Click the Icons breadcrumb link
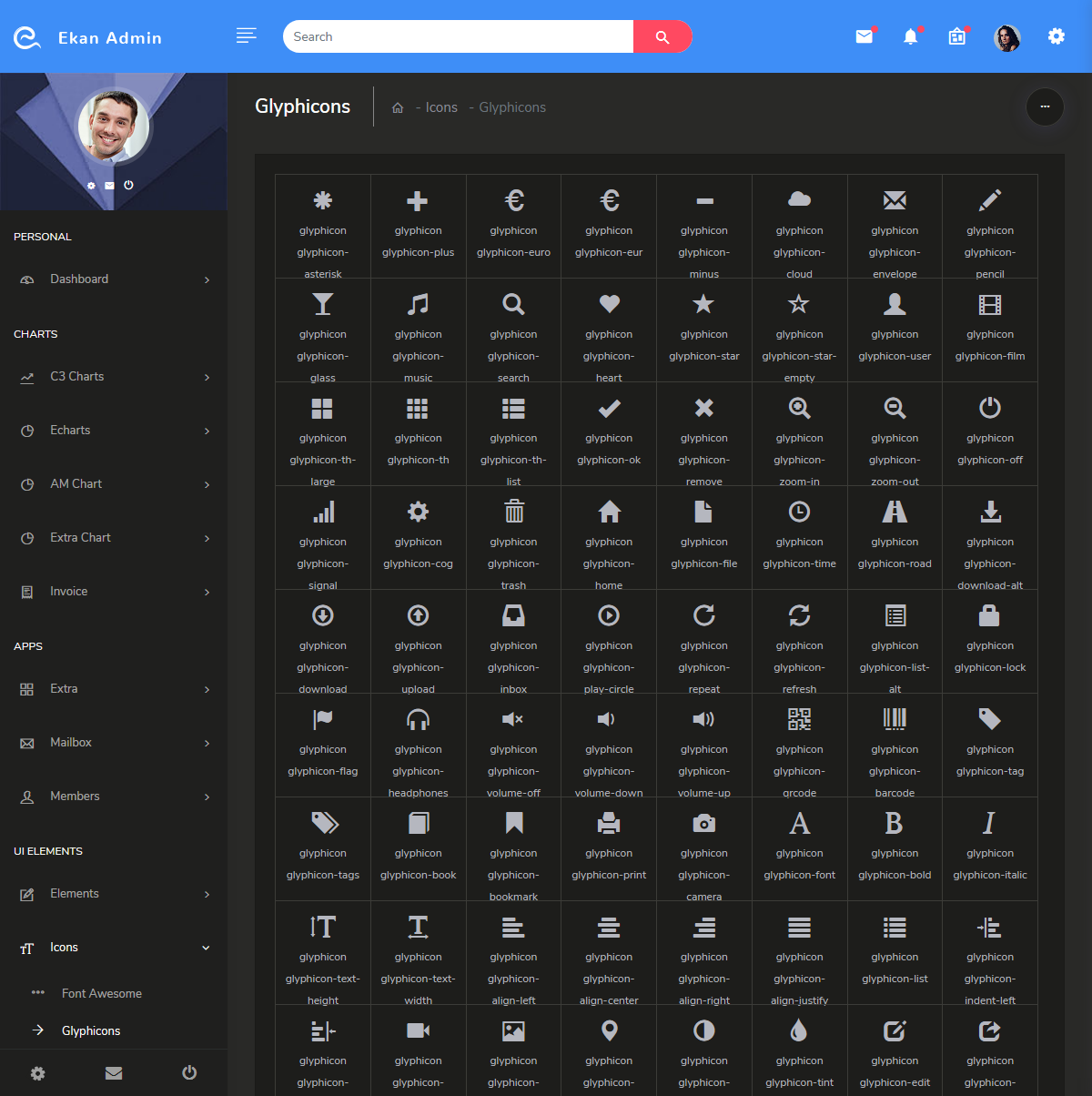The width and height of the screenshot is (1092, 1096). pos(440,107)
